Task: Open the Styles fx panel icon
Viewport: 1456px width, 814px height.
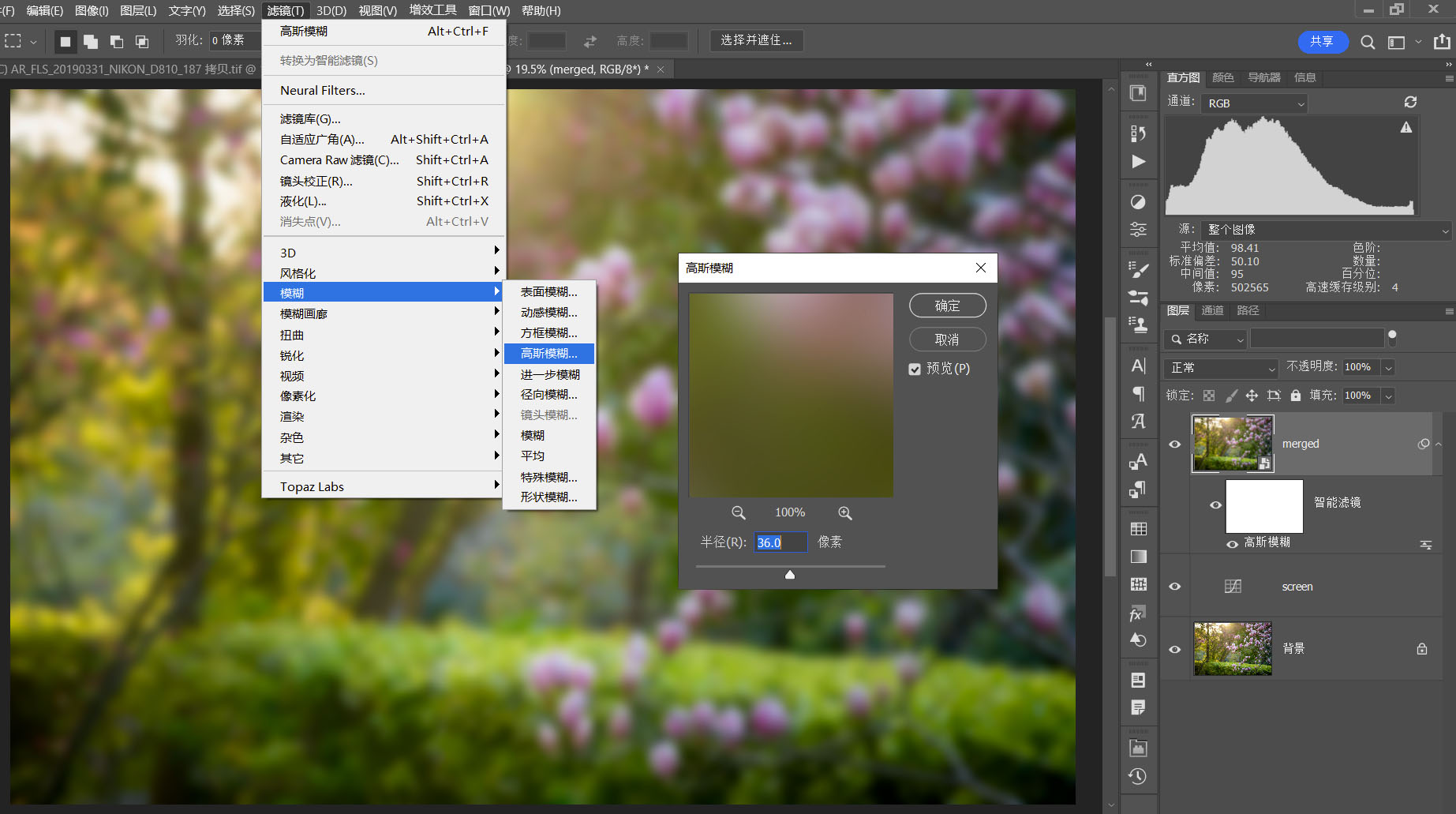Action: 1138,613
